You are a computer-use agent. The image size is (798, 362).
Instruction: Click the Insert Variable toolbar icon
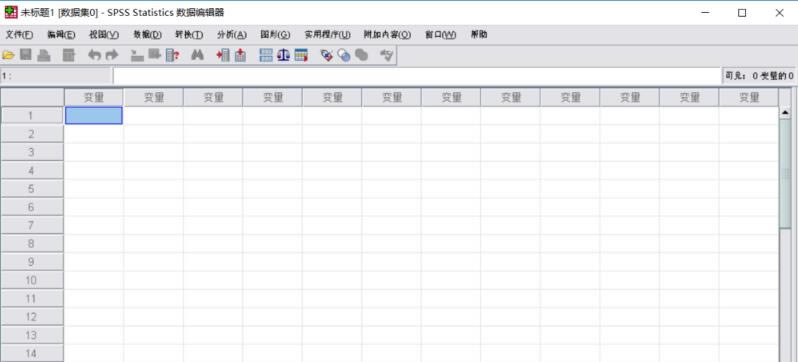241,55
